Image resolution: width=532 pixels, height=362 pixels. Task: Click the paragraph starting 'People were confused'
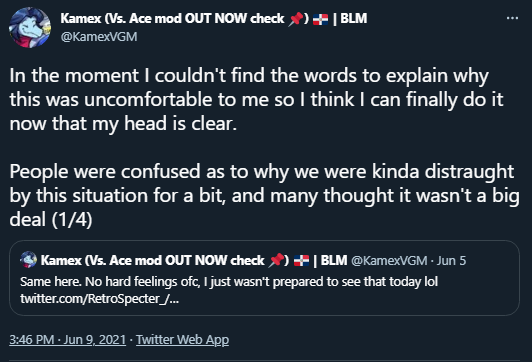pos(264,195)
